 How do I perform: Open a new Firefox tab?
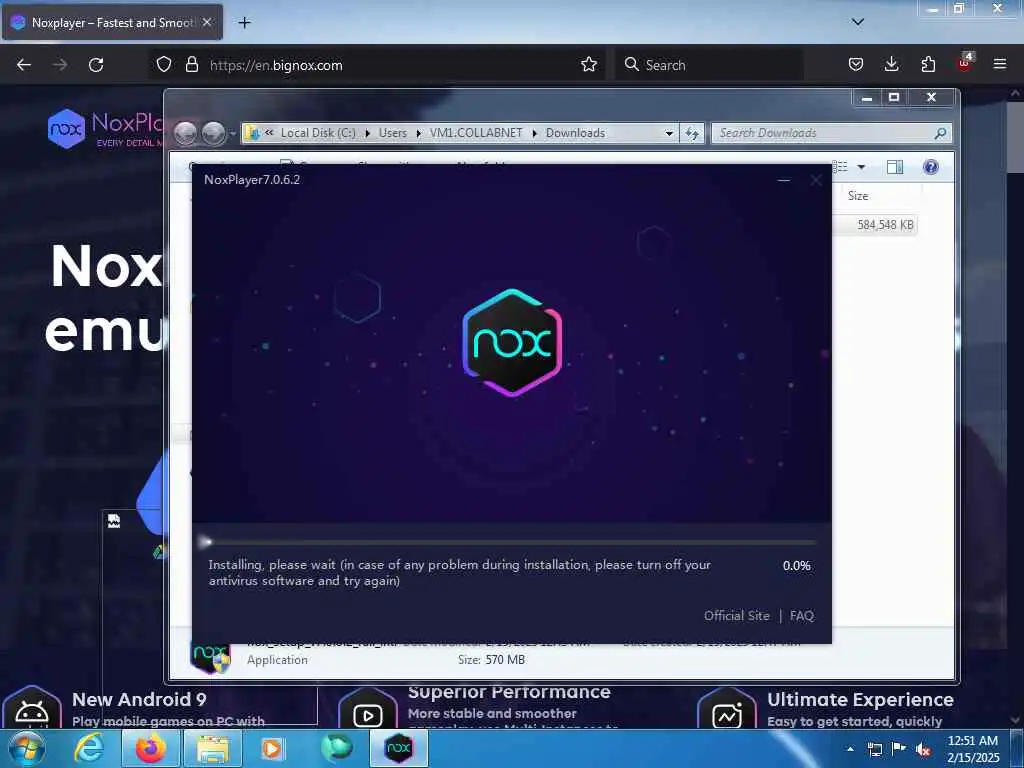[x=244, y=23]
